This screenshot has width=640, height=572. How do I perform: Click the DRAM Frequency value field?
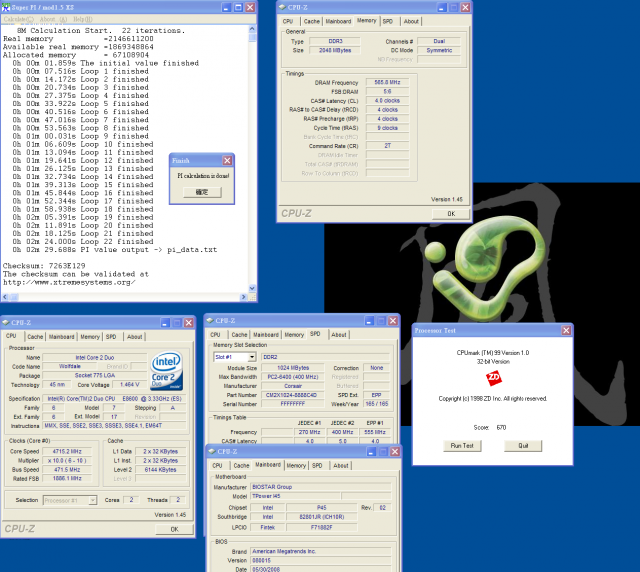[x=387, y=82]
